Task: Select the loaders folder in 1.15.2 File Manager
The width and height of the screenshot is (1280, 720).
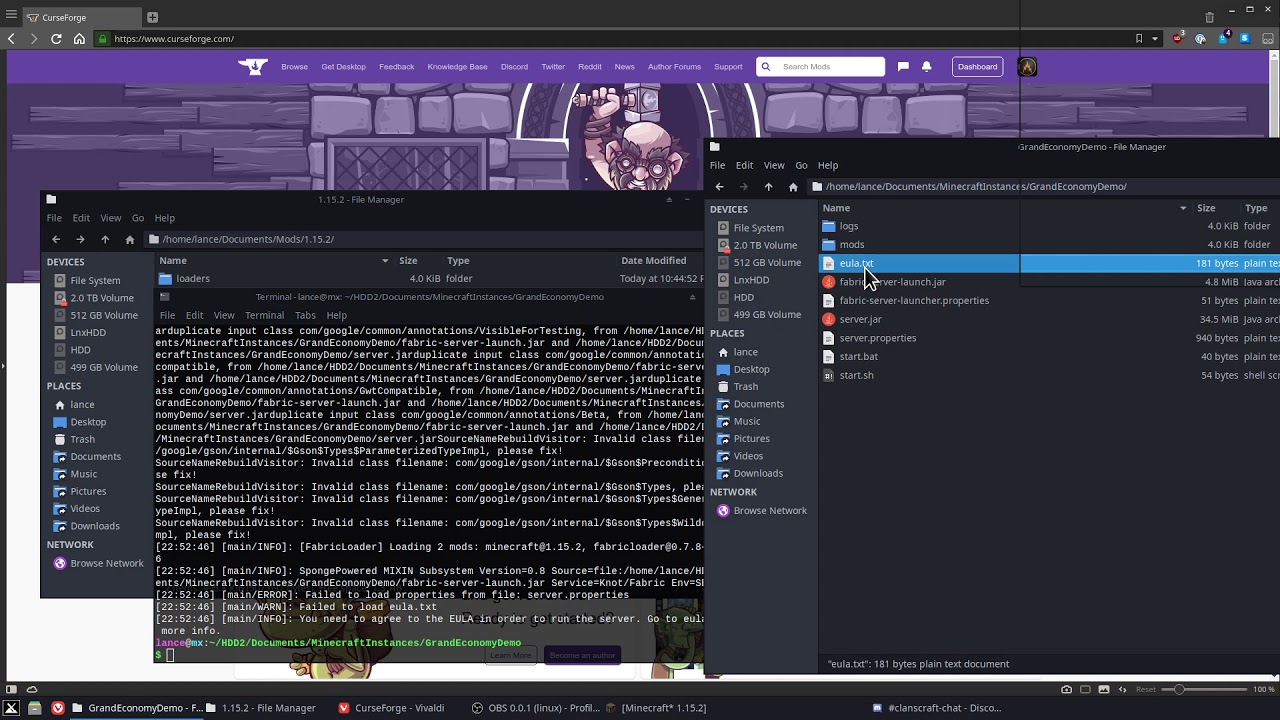Action: coord(193,279)
